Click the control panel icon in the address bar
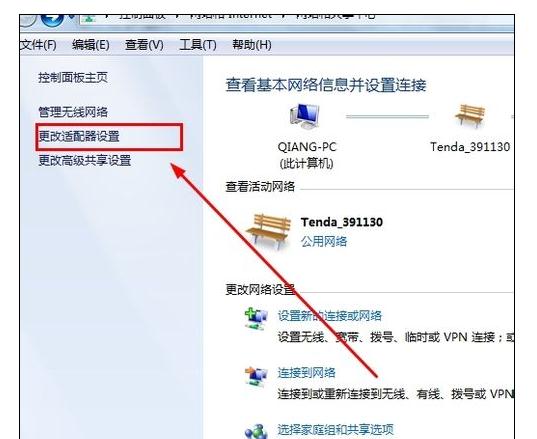Viewport: 537px width, 439px height. pos(89,19)
